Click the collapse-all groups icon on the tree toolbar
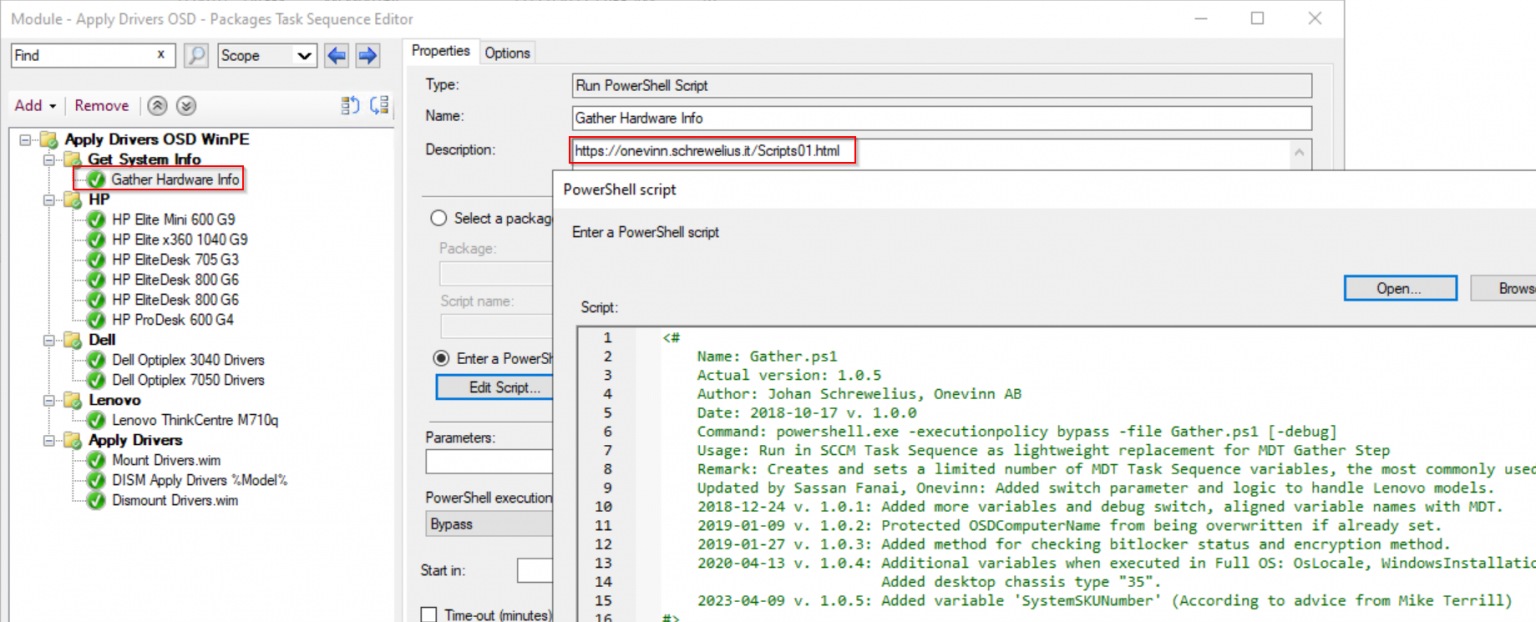Viewport: 1536px width, 622px height. (x=376, y=104)
